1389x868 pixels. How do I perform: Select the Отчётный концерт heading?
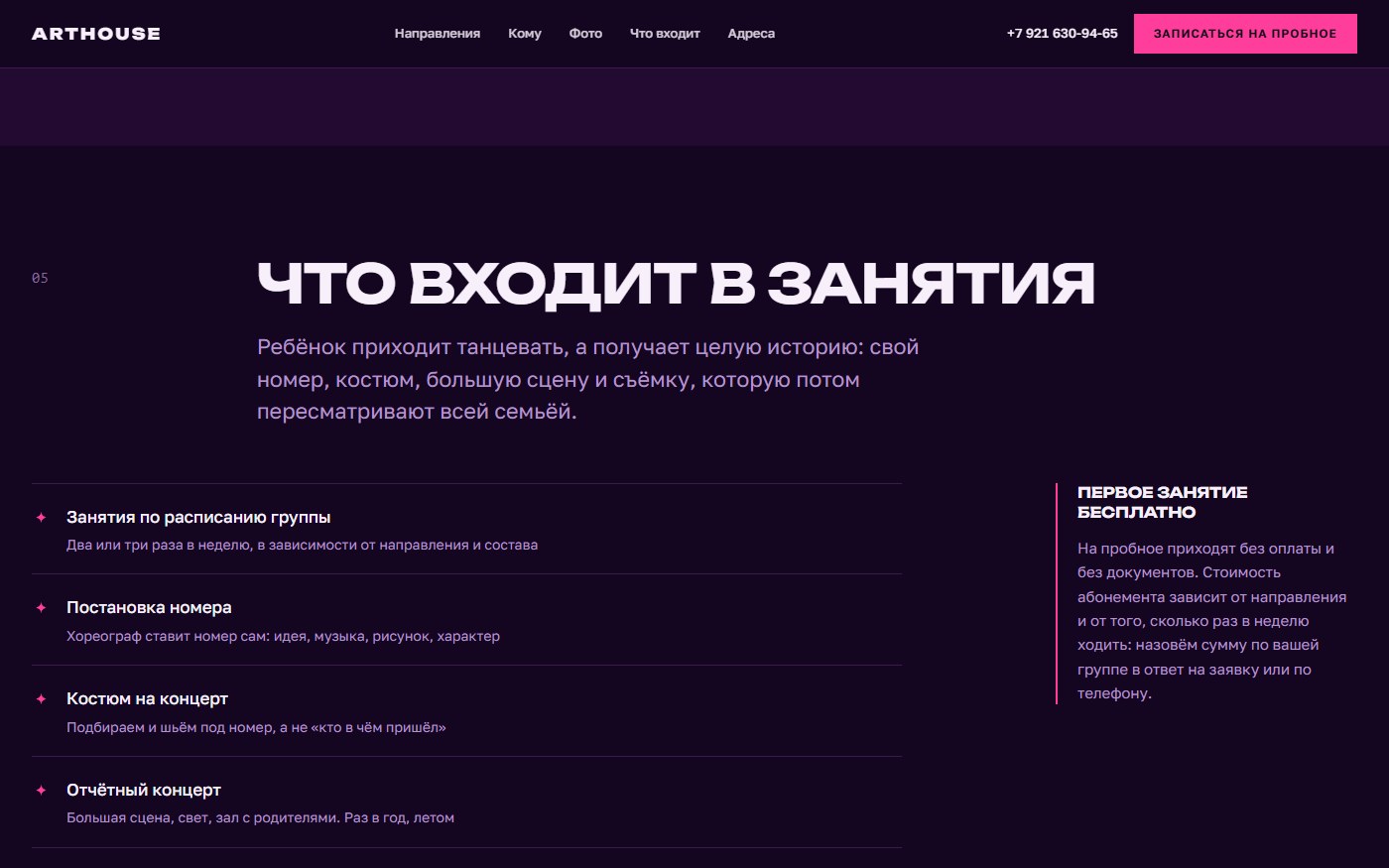point(144,791)
